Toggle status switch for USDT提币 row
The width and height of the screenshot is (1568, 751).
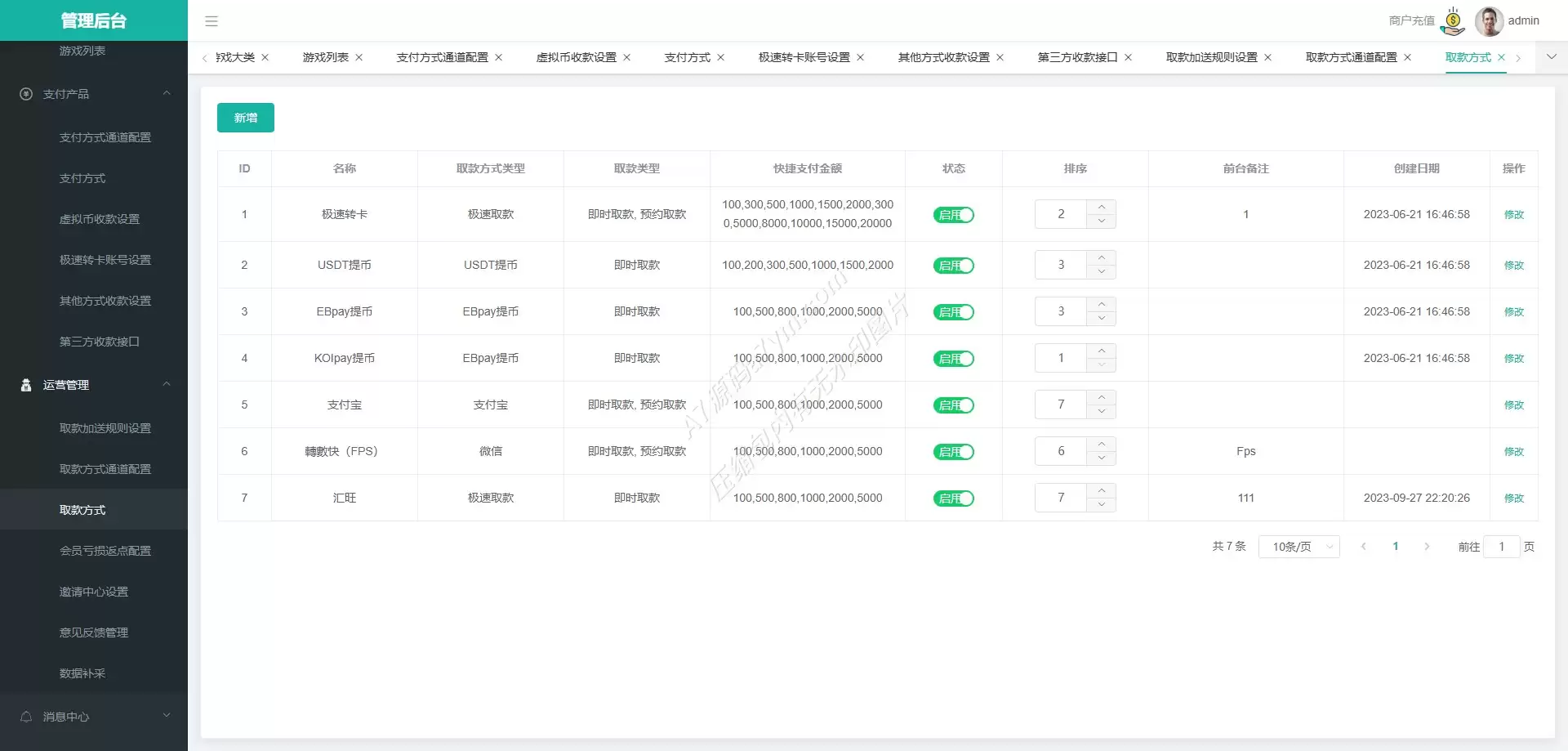[953, 266]
